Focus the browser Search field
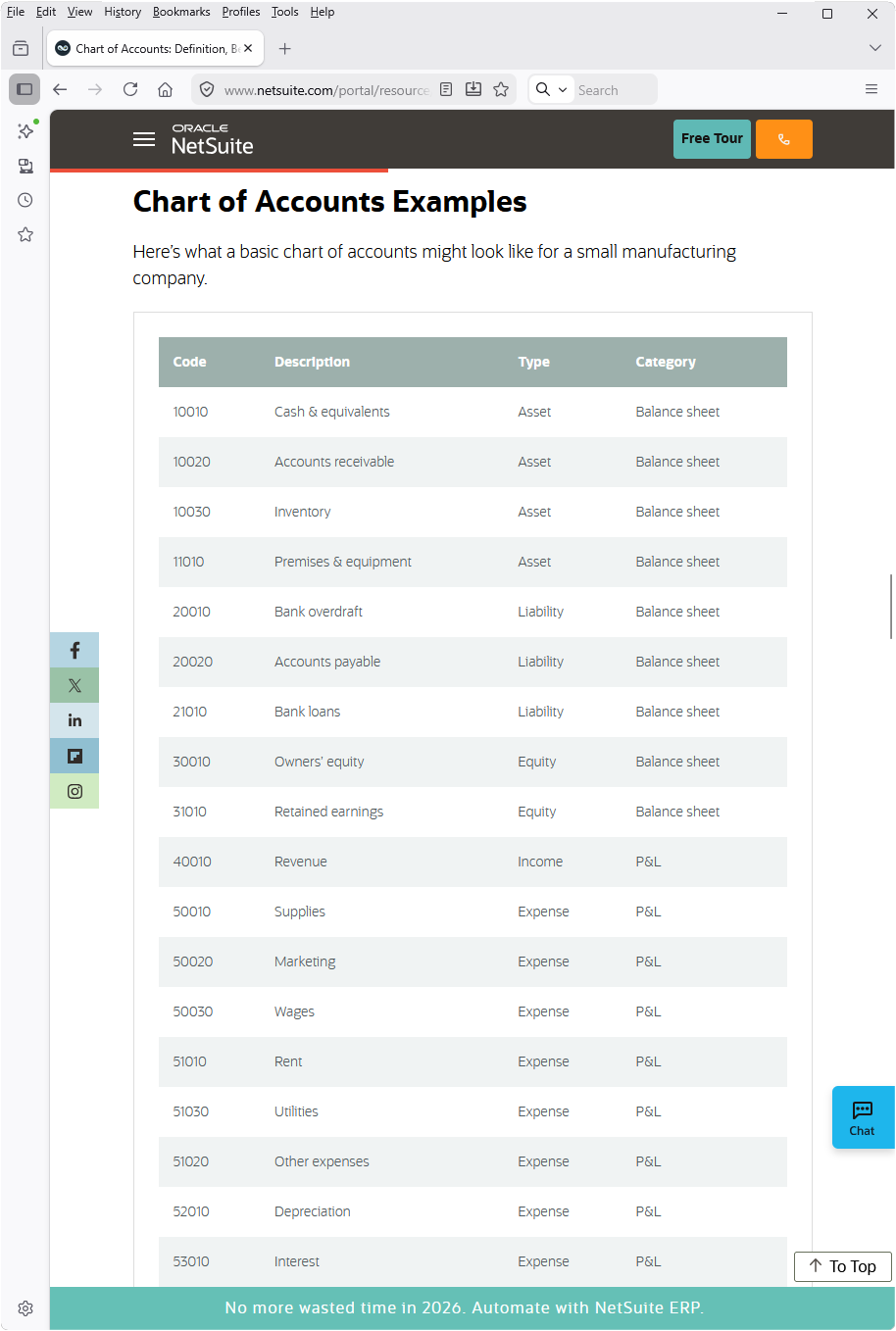This screenshot has width=896, height=1331. click(615, 89)
